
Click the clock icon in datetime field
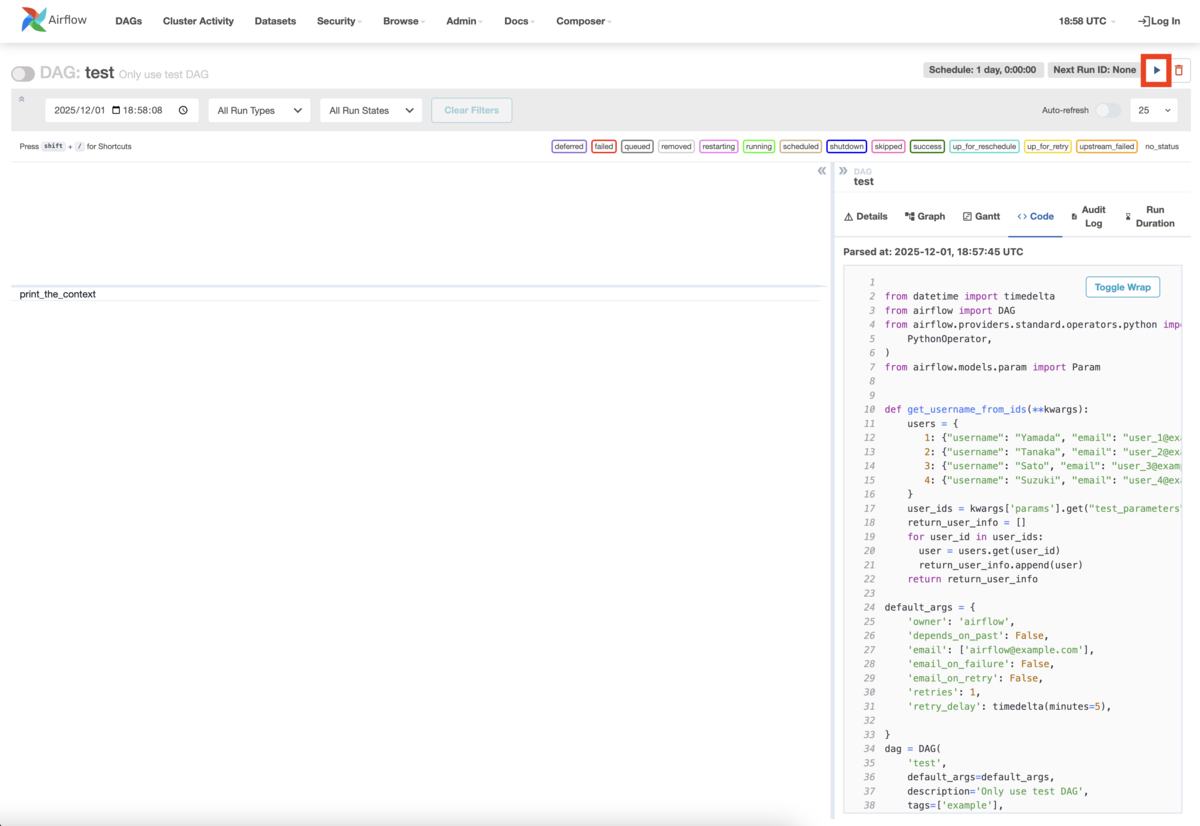183,111
